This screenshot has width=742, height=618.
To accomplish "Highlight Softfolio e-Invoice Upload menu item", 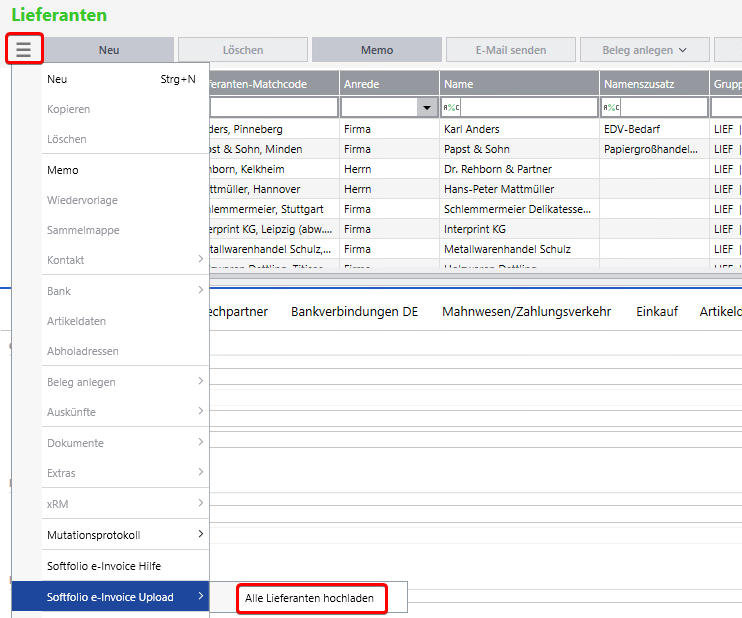I will click(110, 597).
